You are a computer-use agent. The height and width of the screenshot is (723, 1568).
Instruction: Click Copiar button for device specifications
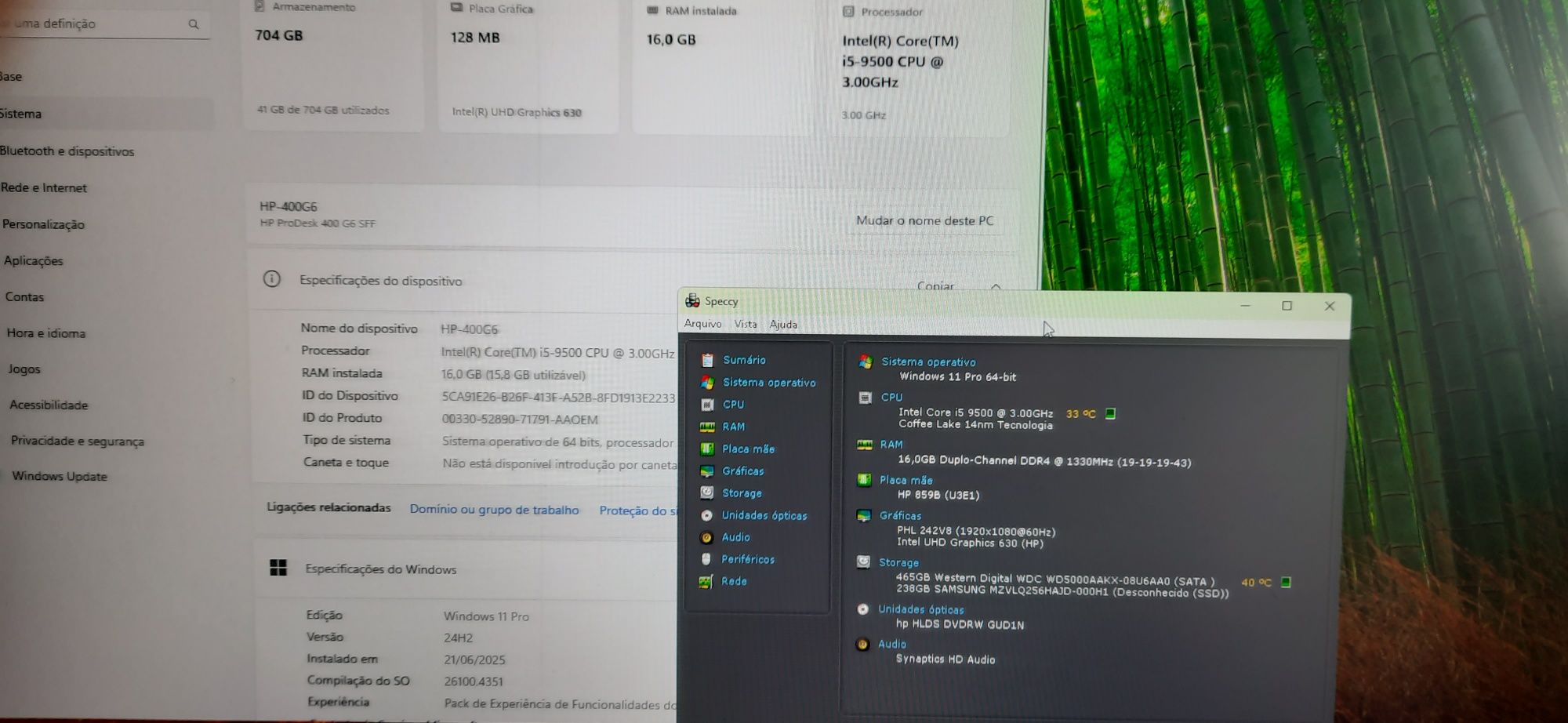(936, 285)
